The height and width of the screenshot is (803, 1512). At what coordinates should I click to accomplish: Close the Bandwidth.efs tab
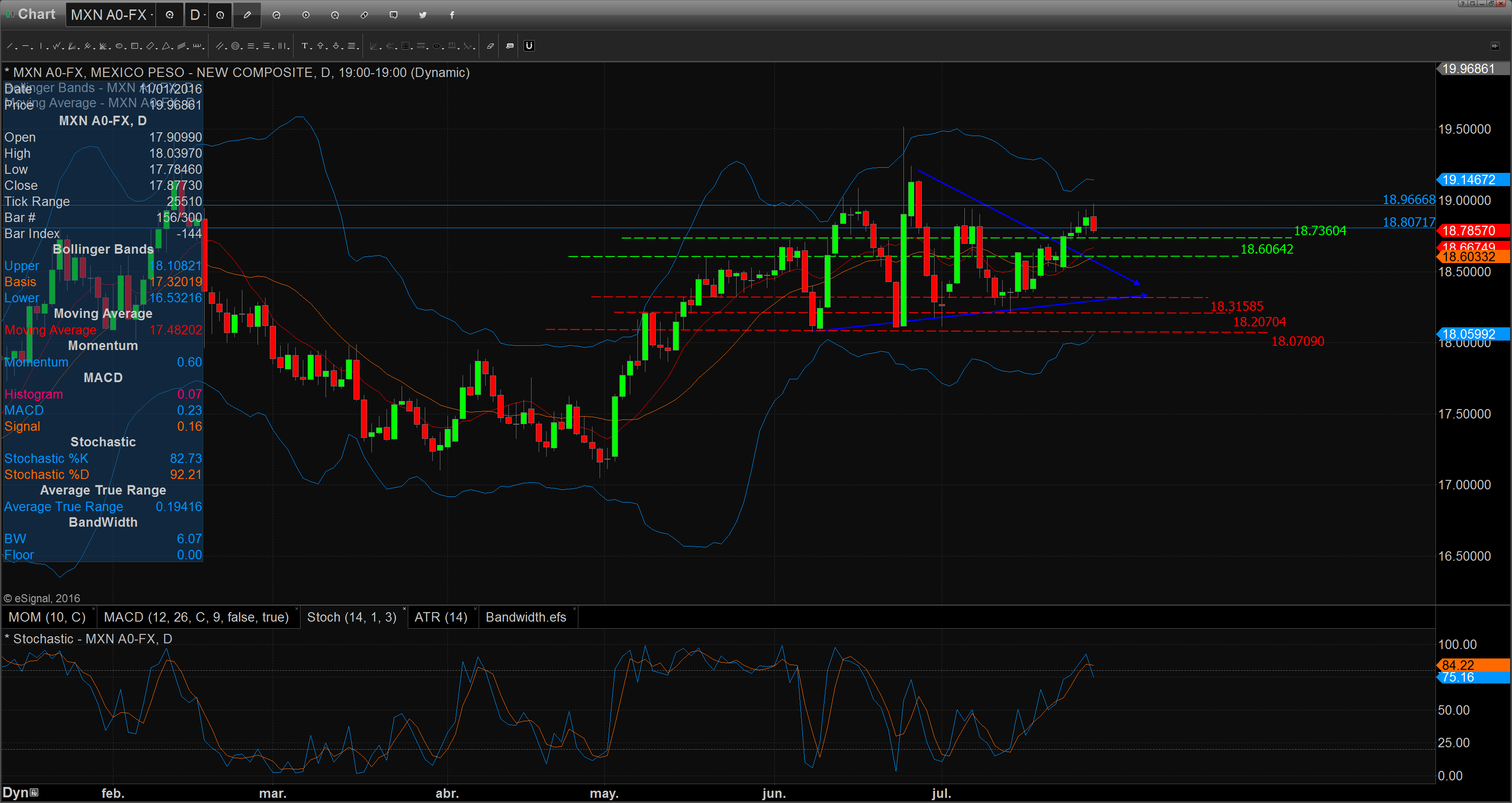coord(574,609)
